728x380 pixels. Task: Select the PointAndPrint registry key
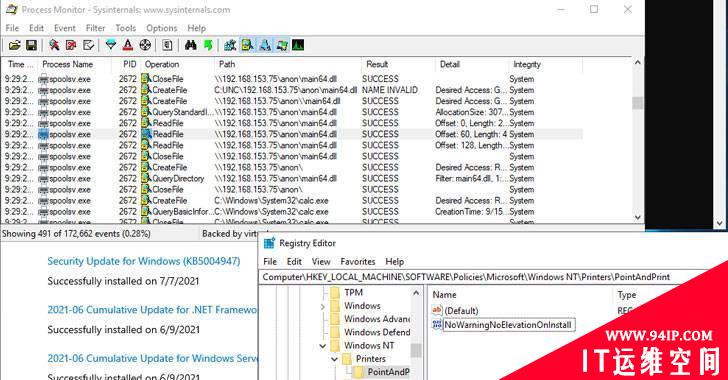point(388,372)
